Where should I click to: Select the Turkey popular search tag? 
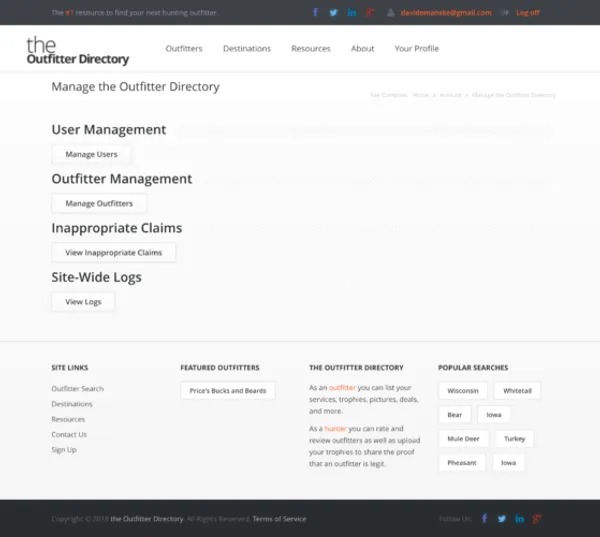pyautogui.click(x=514, y=439)
